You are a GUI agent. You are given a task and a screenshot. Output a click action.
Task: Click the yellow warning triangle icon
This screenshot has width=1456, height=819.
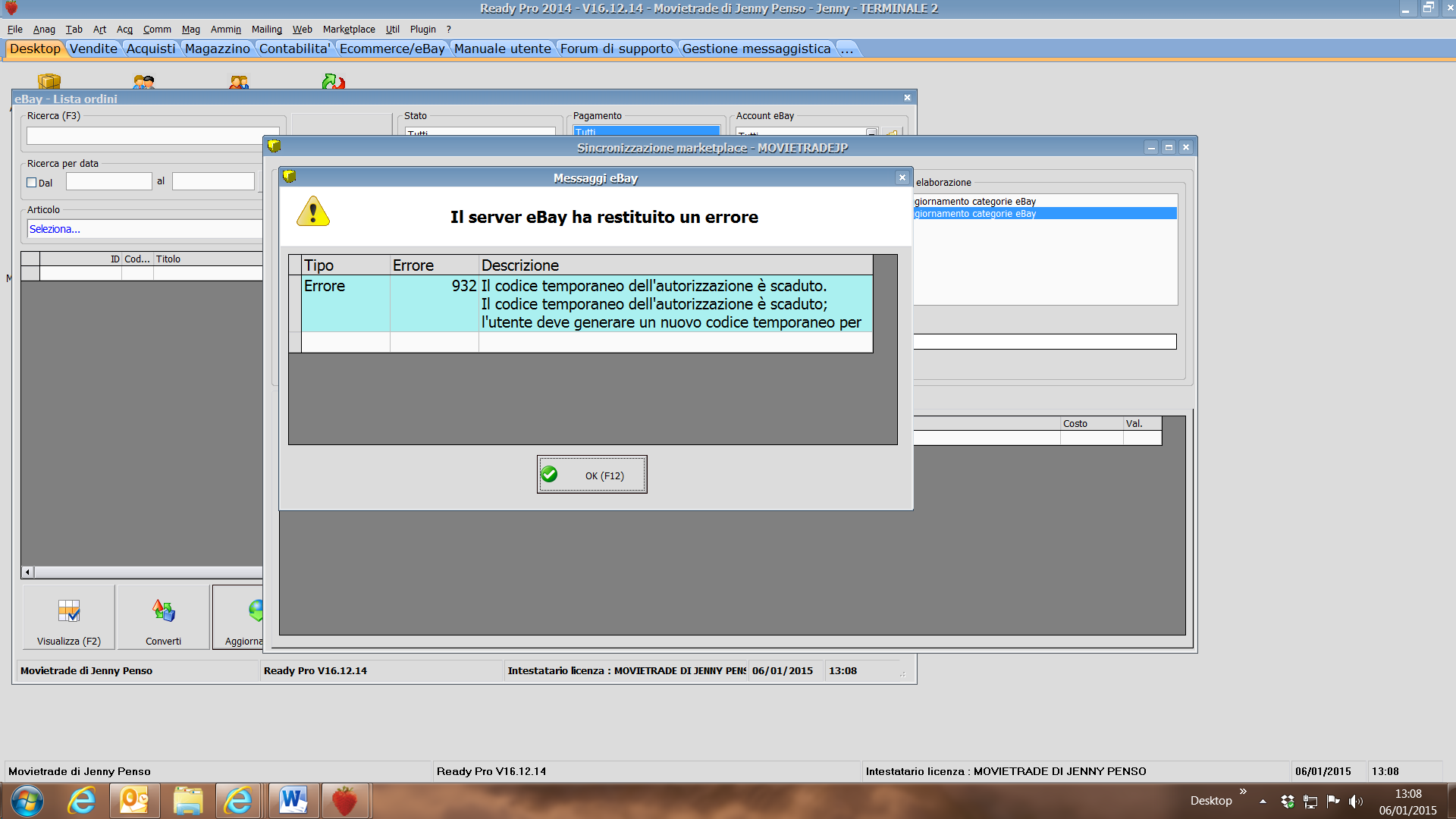[x=312, y=212]
